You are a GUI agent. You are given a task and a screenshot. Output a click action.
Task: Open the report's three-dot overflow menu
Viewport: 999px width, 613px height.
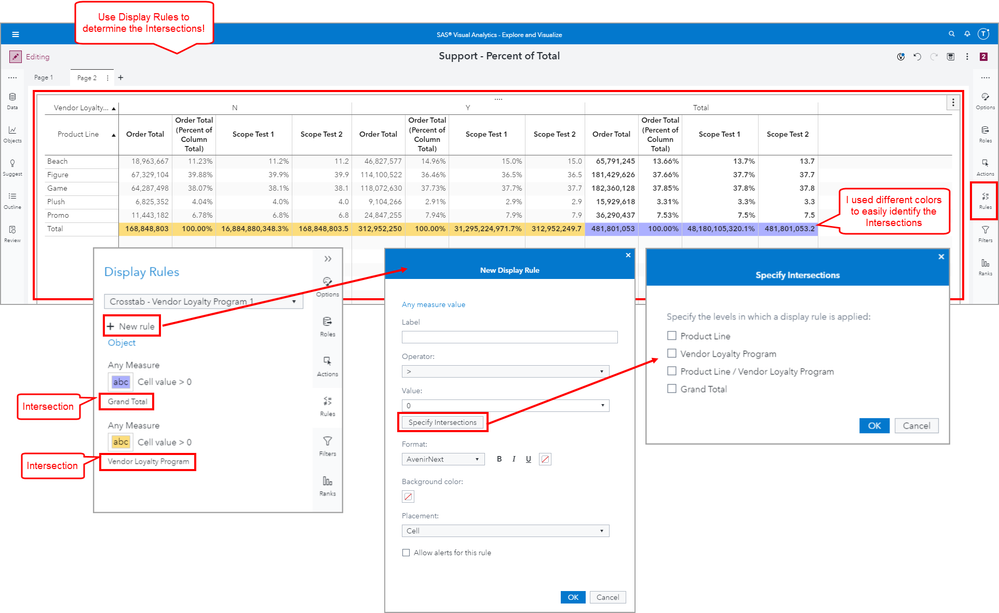(x=967, y=57)
